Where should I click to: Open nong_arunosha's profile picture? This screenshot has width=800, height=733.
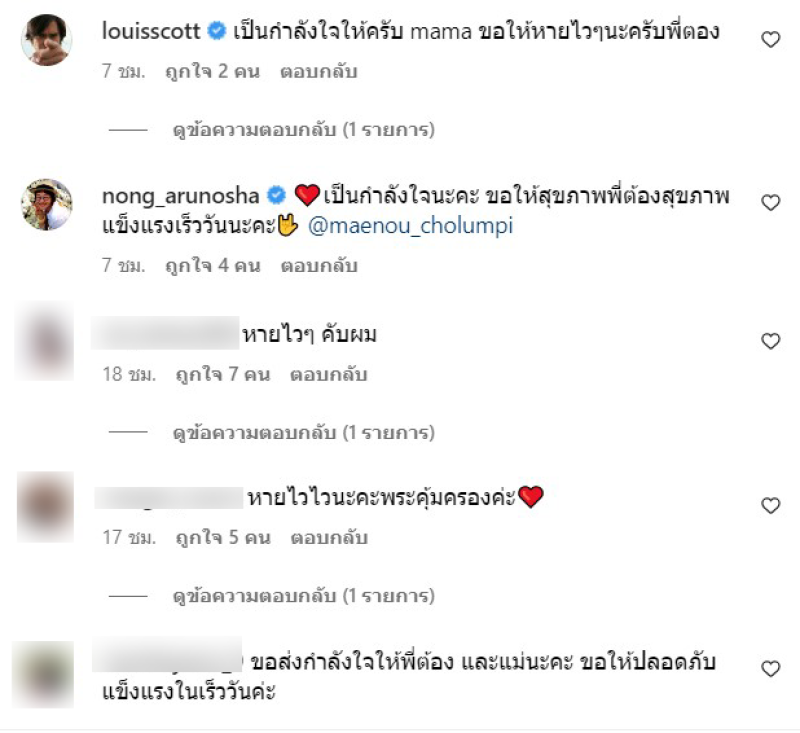click(46, 204)
